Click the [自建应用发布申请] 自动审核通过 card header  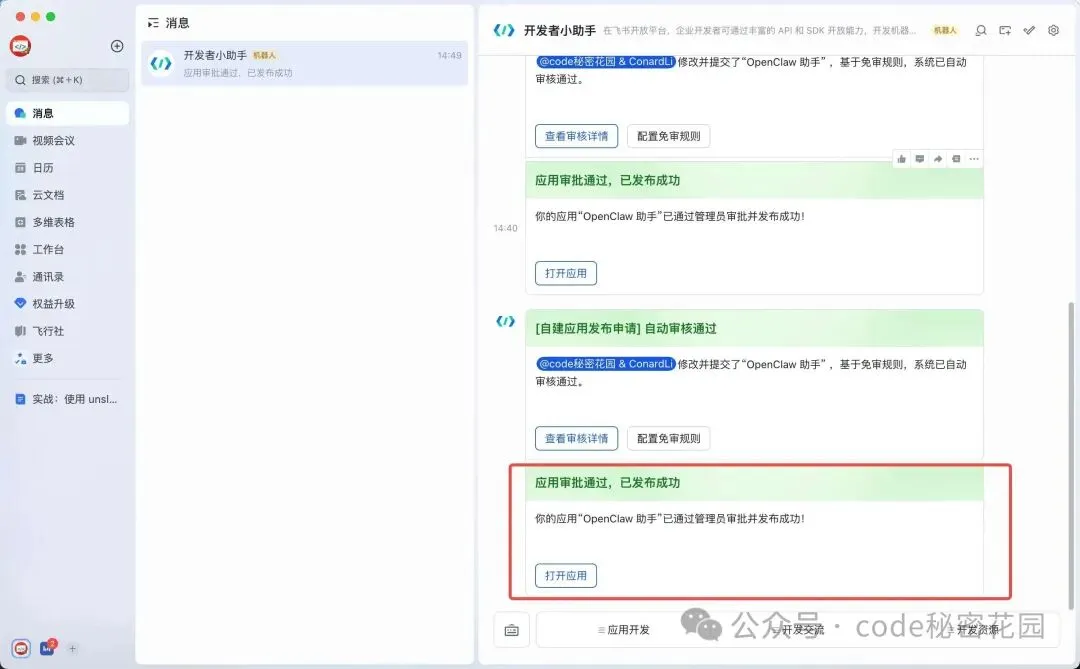[x=754, y=329]
